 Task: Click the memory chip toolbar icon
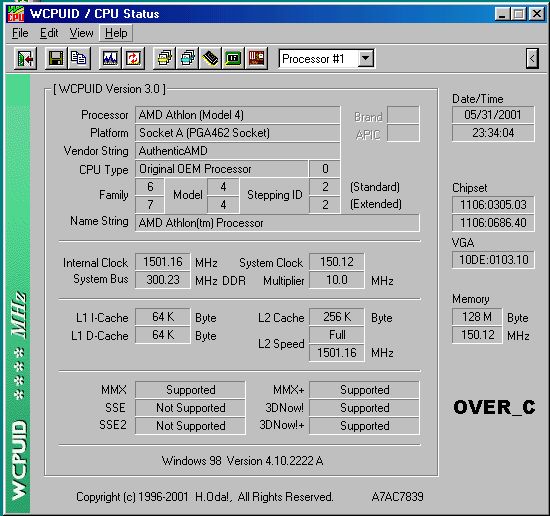click(x=210, y=58)
